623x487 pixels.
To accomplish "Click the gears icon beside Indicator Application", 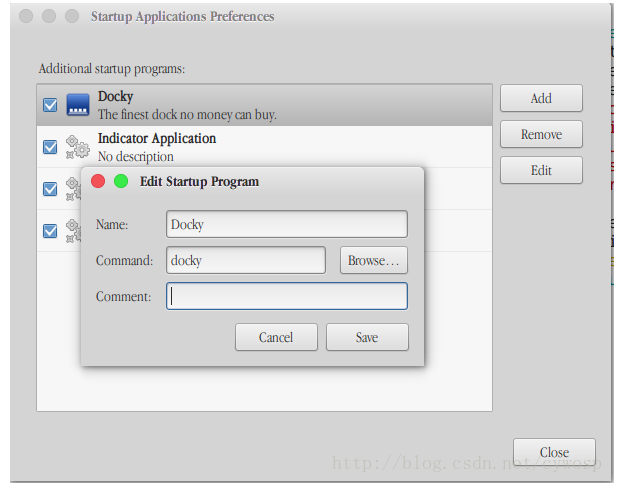I will [77, 147].
